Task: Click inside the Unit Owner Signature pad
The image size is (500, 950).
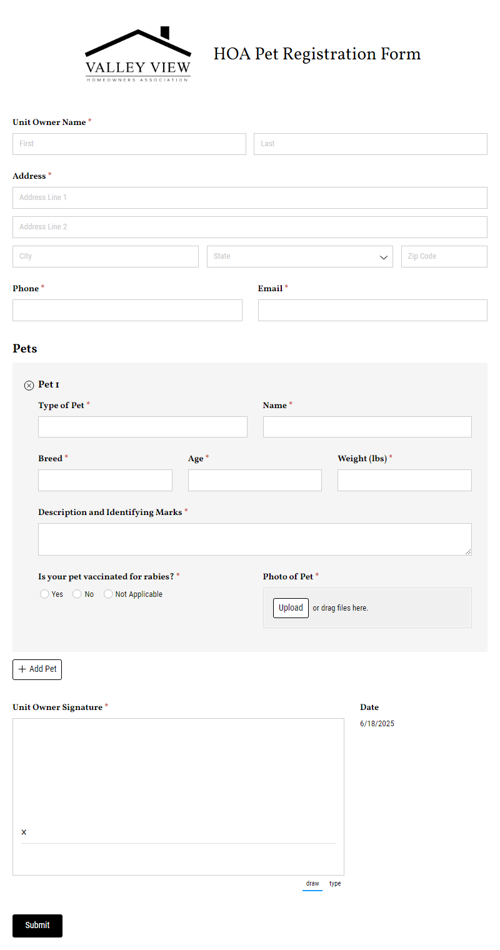Action: pyautogui.click(x=178, y=797)
